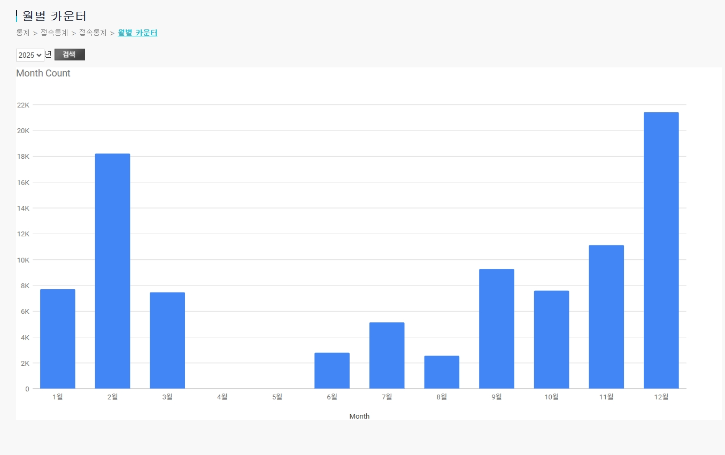
Task: Click the 9월 bar
Action: [x=497, y=329]
